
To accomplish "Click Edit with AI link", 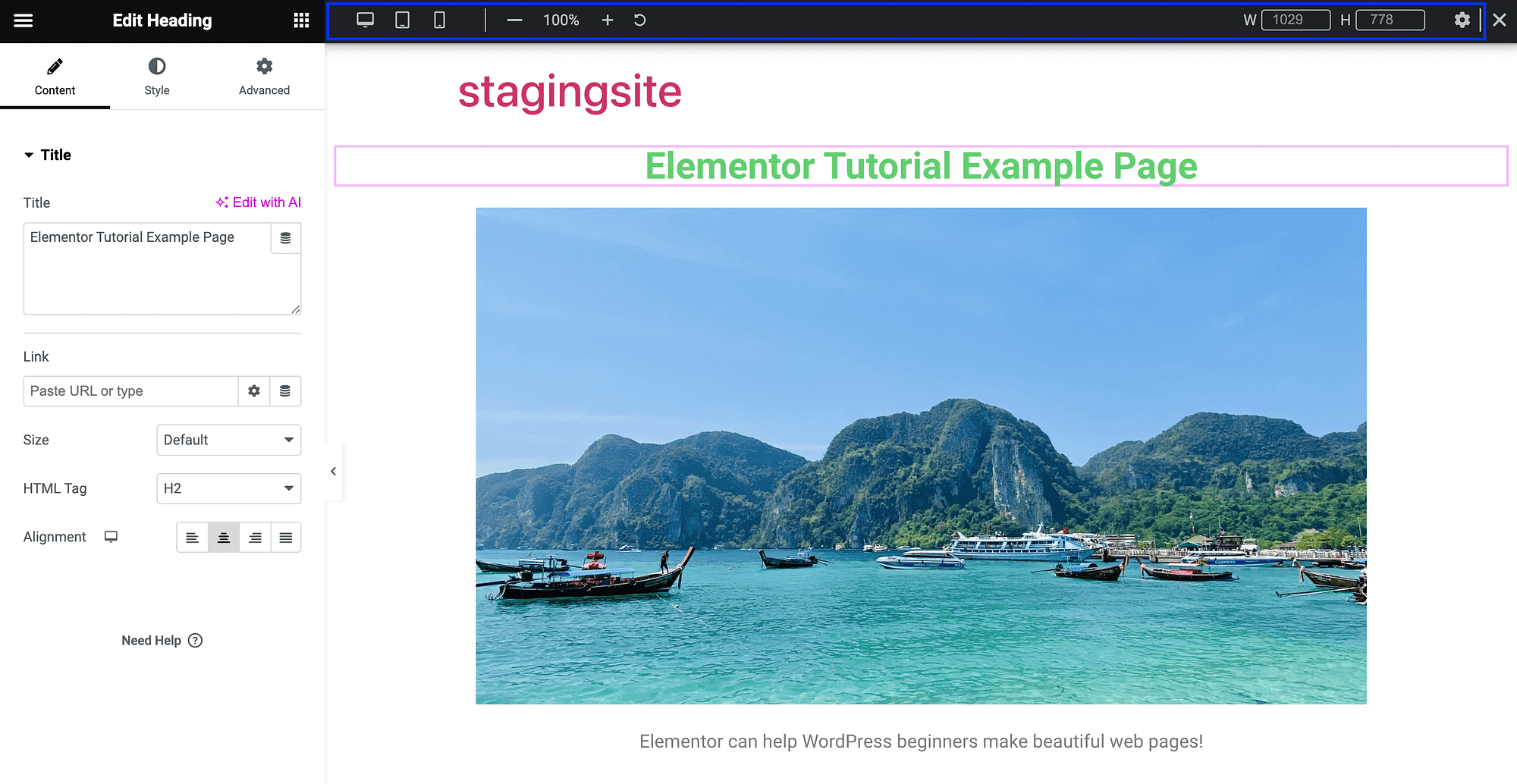I will point(258,202).
